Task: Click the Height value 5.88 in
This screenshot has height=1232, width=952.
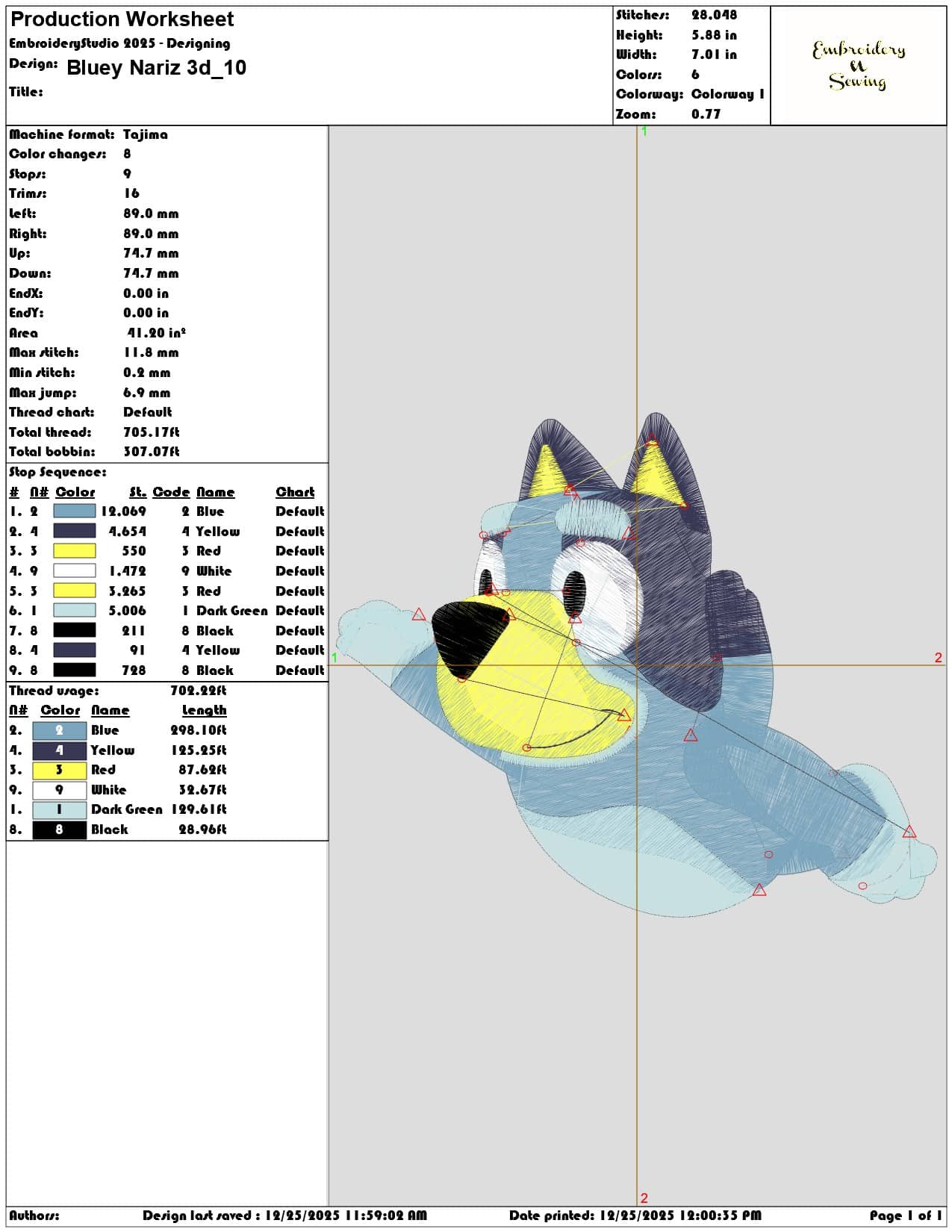Action: click(x=714, y=35)
